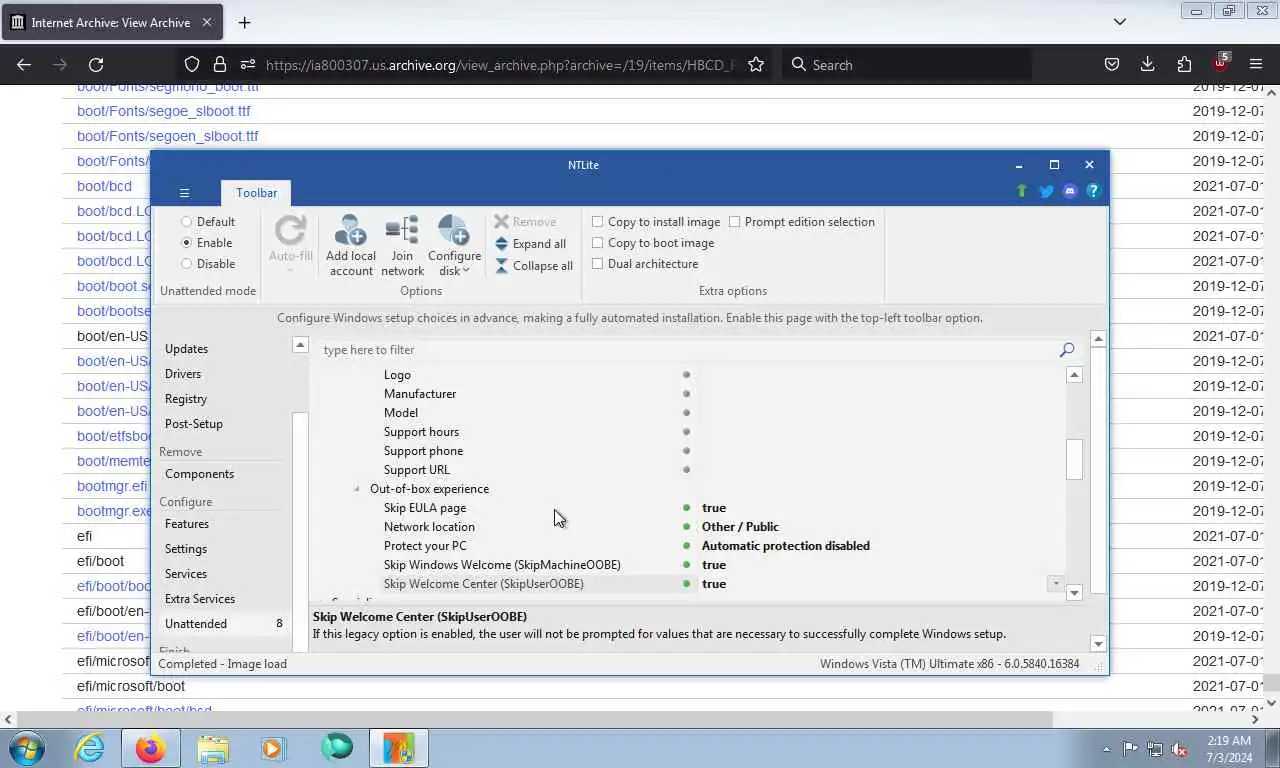Open Components page in sidebar
The height and width of the screenshot is (768, 1280).
[x=199, y=474]
